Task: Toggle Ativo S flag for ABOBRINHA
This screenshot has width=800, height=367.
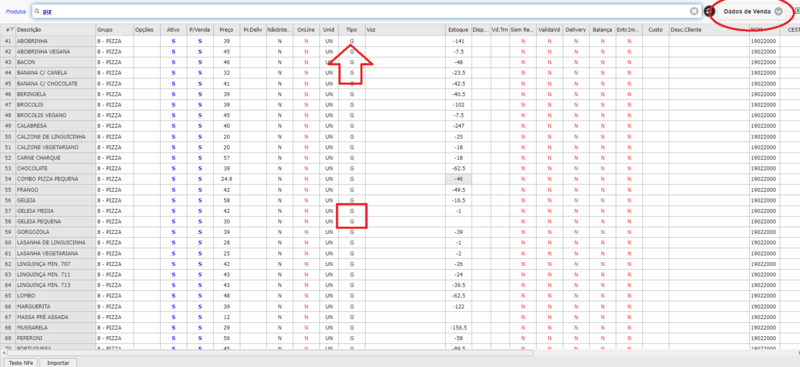Action: click(x=173, y=41)
